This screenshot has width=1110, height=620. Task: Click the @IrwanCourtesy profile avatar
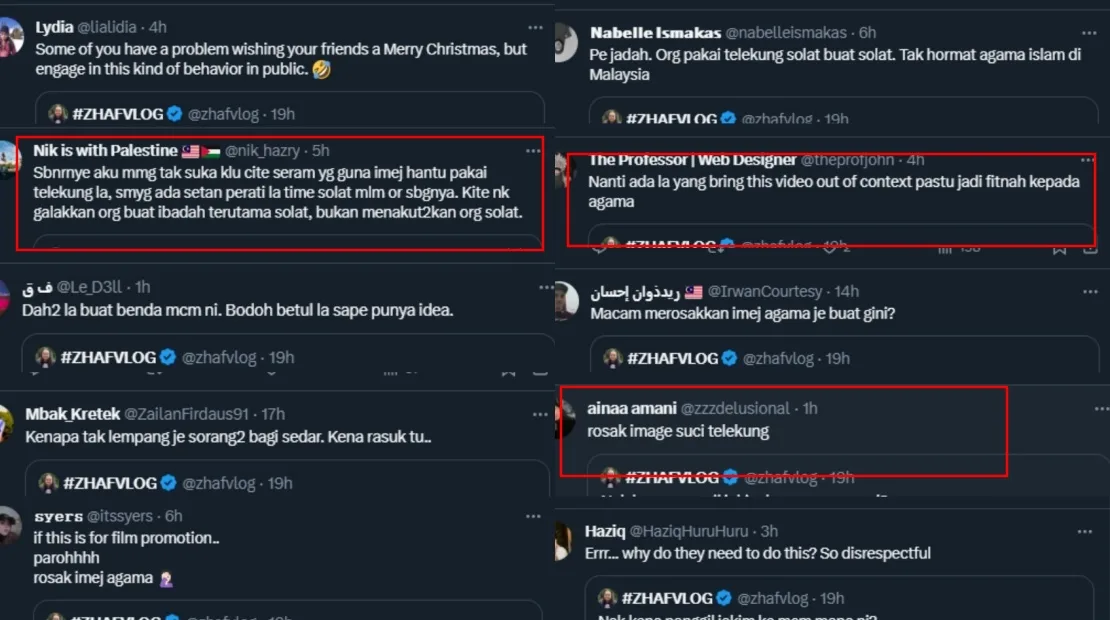[x=565, y=301]
